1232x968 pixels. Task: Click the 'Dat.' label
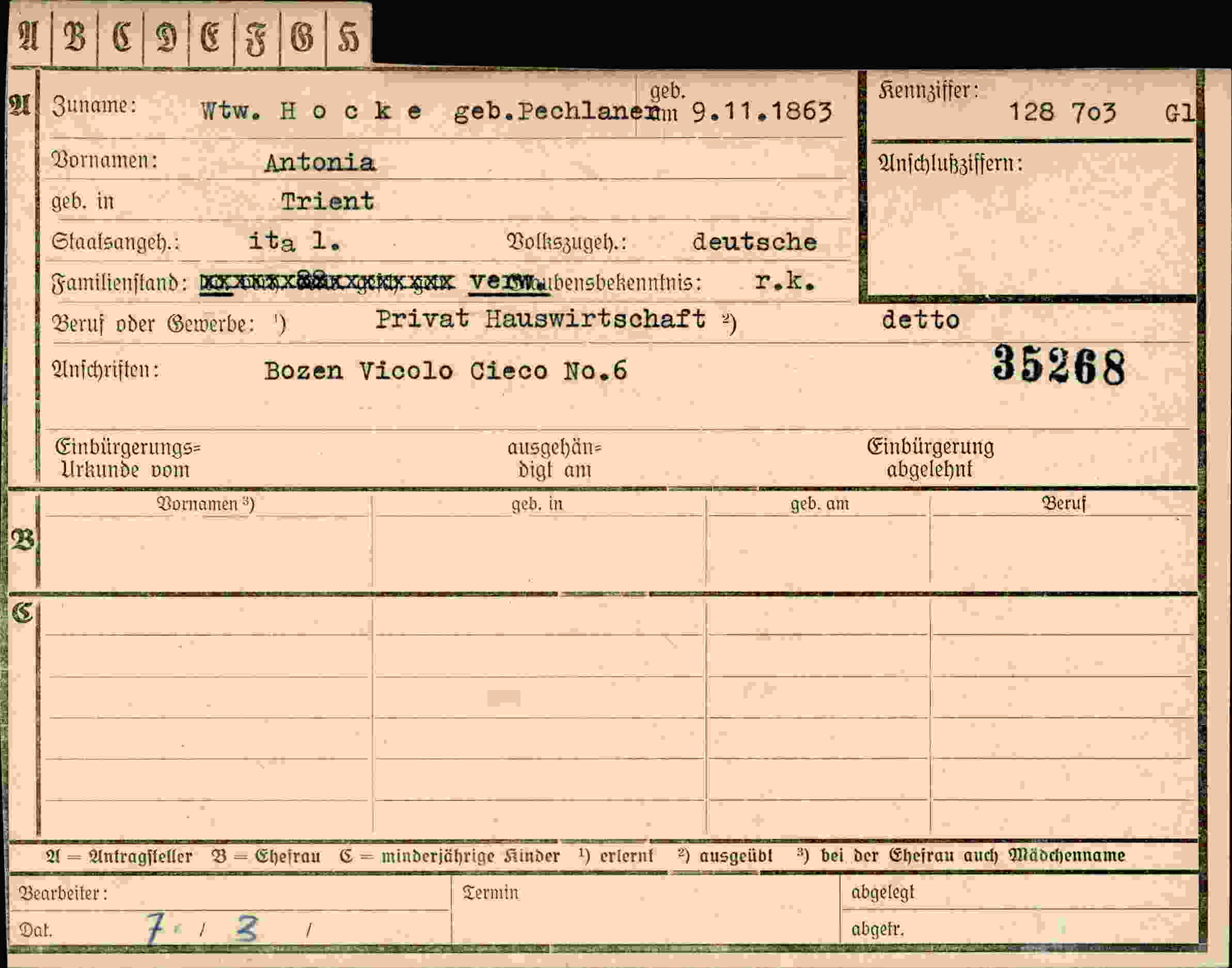(36, 930)
